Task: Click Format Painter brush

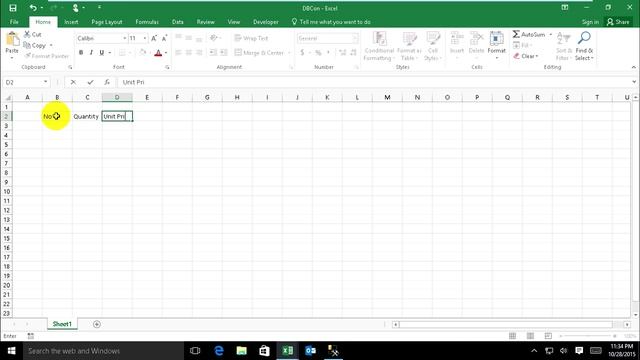Action: (x=46, y=56)
